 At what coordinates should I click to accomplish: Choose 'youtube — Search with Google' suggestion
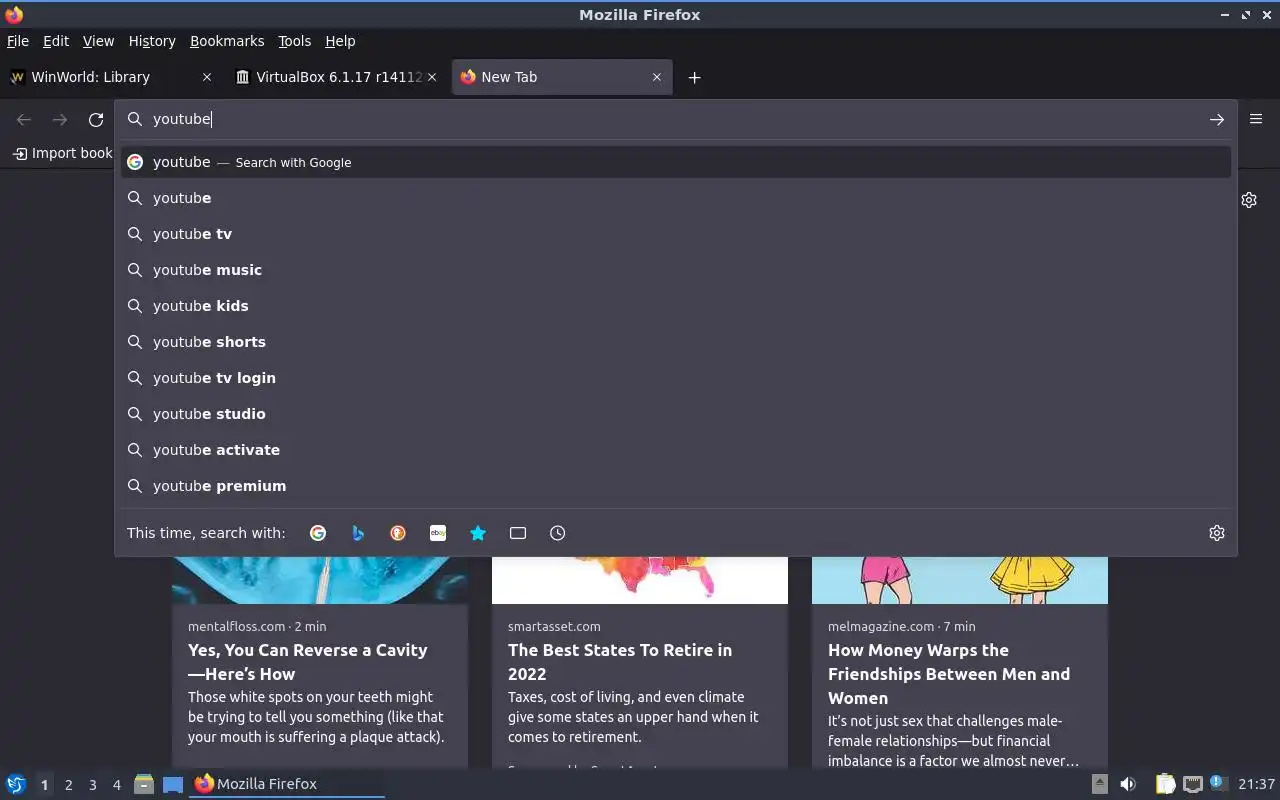pos(676,162)
